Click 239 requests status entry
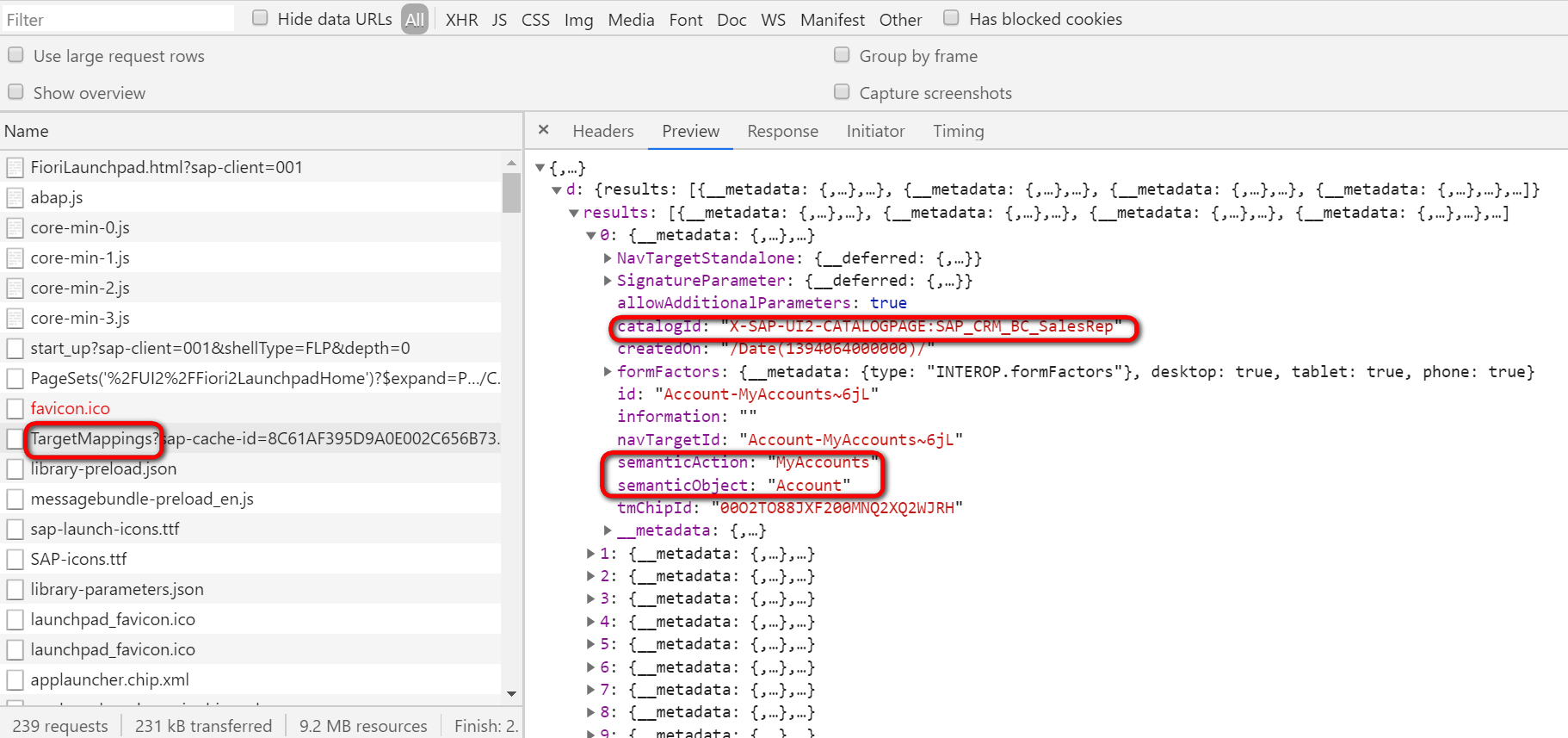Image resolution: width=1568 pixels, height=738 pixels. tap(60, 726)
